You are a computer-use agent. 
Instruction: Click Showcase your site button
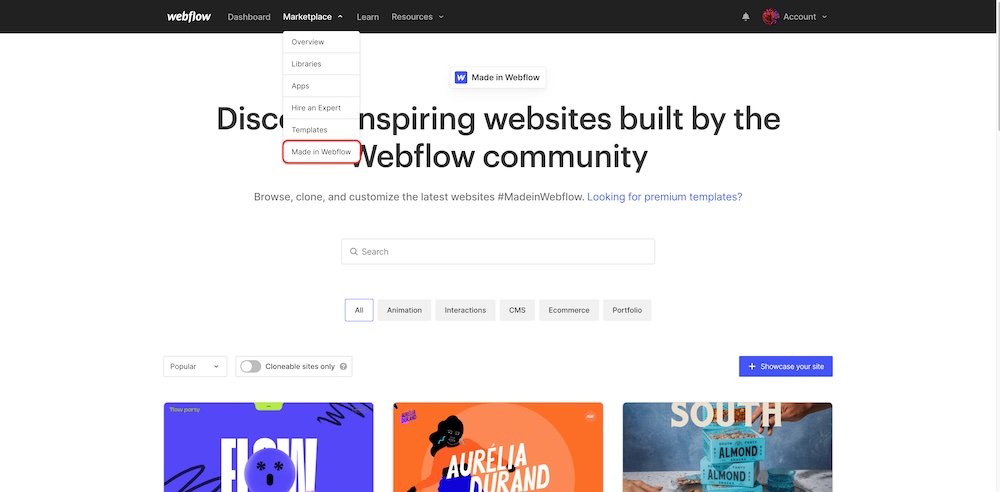(786, 366)
